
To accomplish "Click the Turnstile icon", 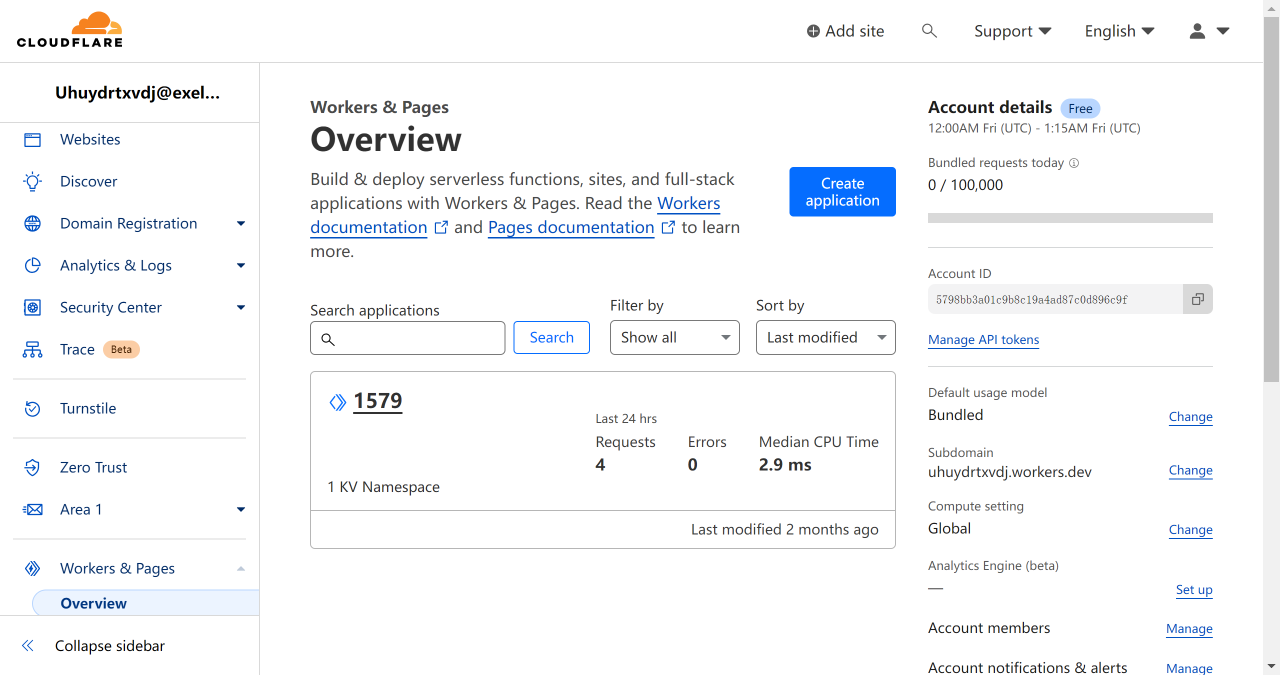I will (x=33, y=409).
